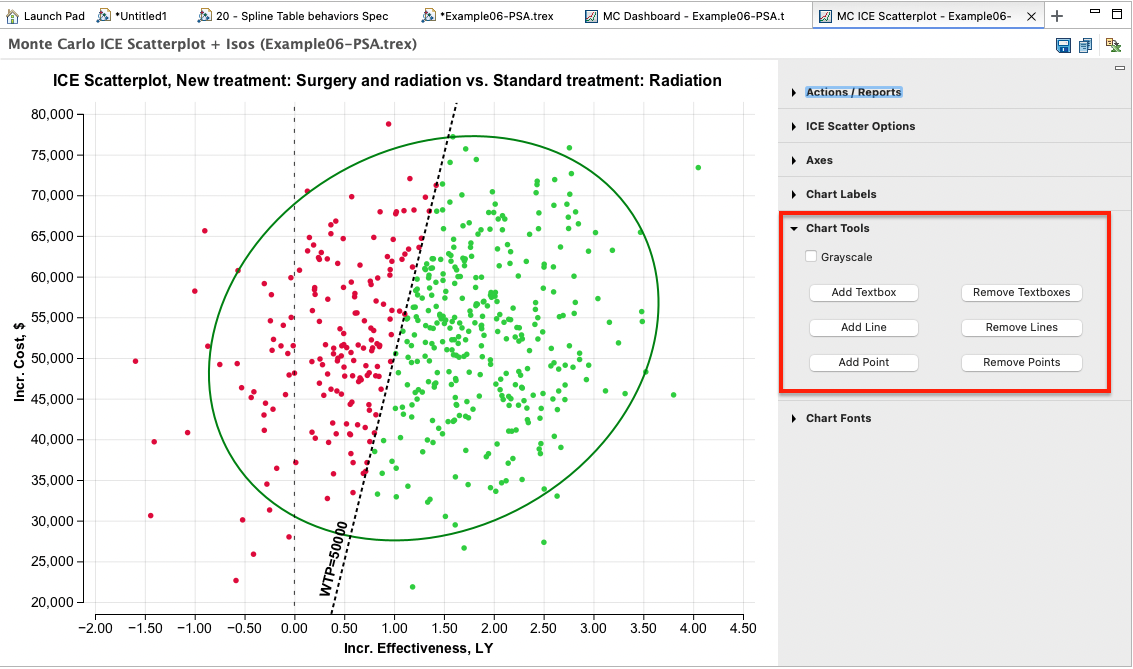The image size is (1133, 669).
Task: Expand the Axes section
Action: pos(820,160)
